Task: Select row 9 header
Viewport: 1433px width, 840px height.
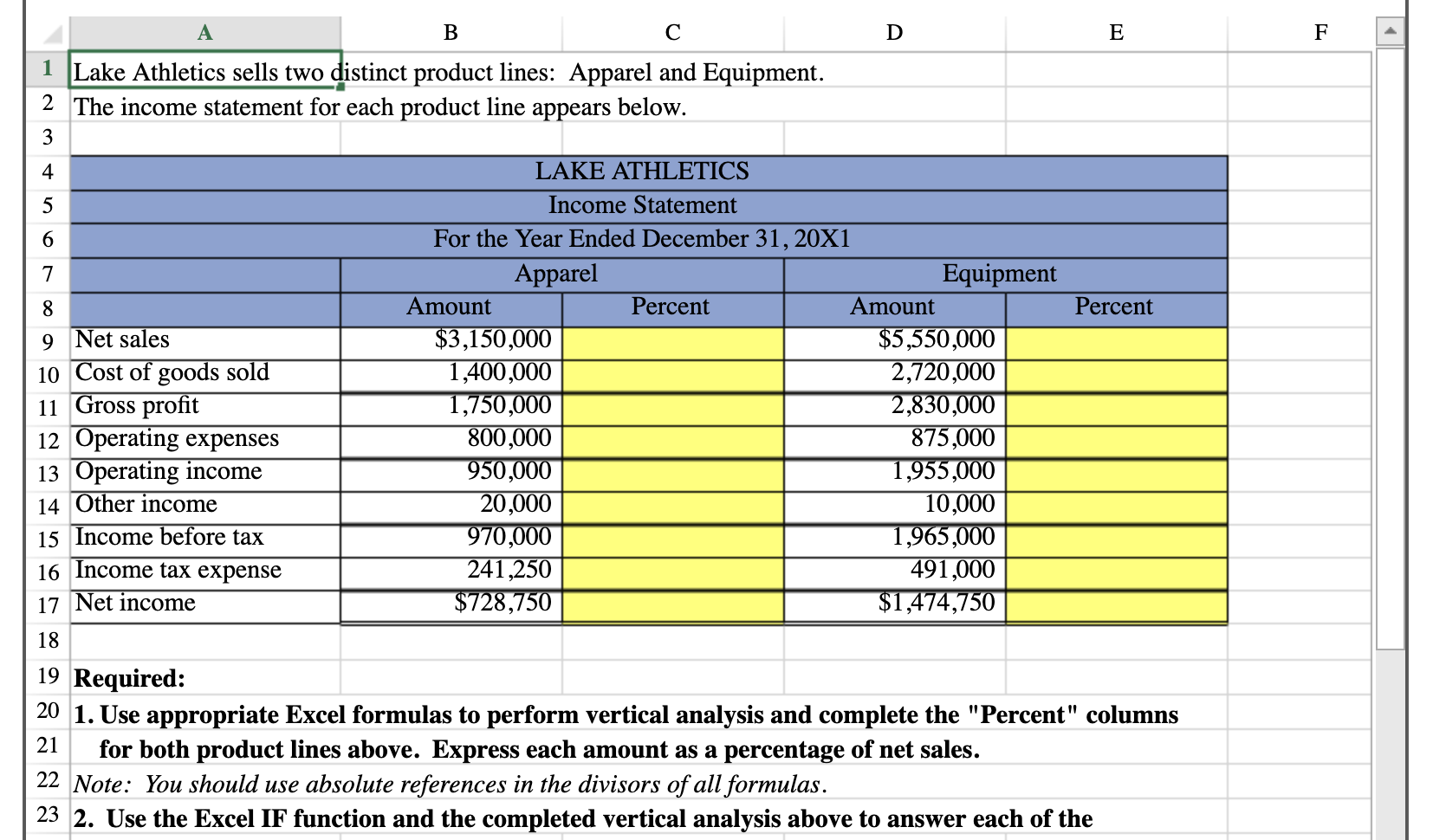Action: 48,341
